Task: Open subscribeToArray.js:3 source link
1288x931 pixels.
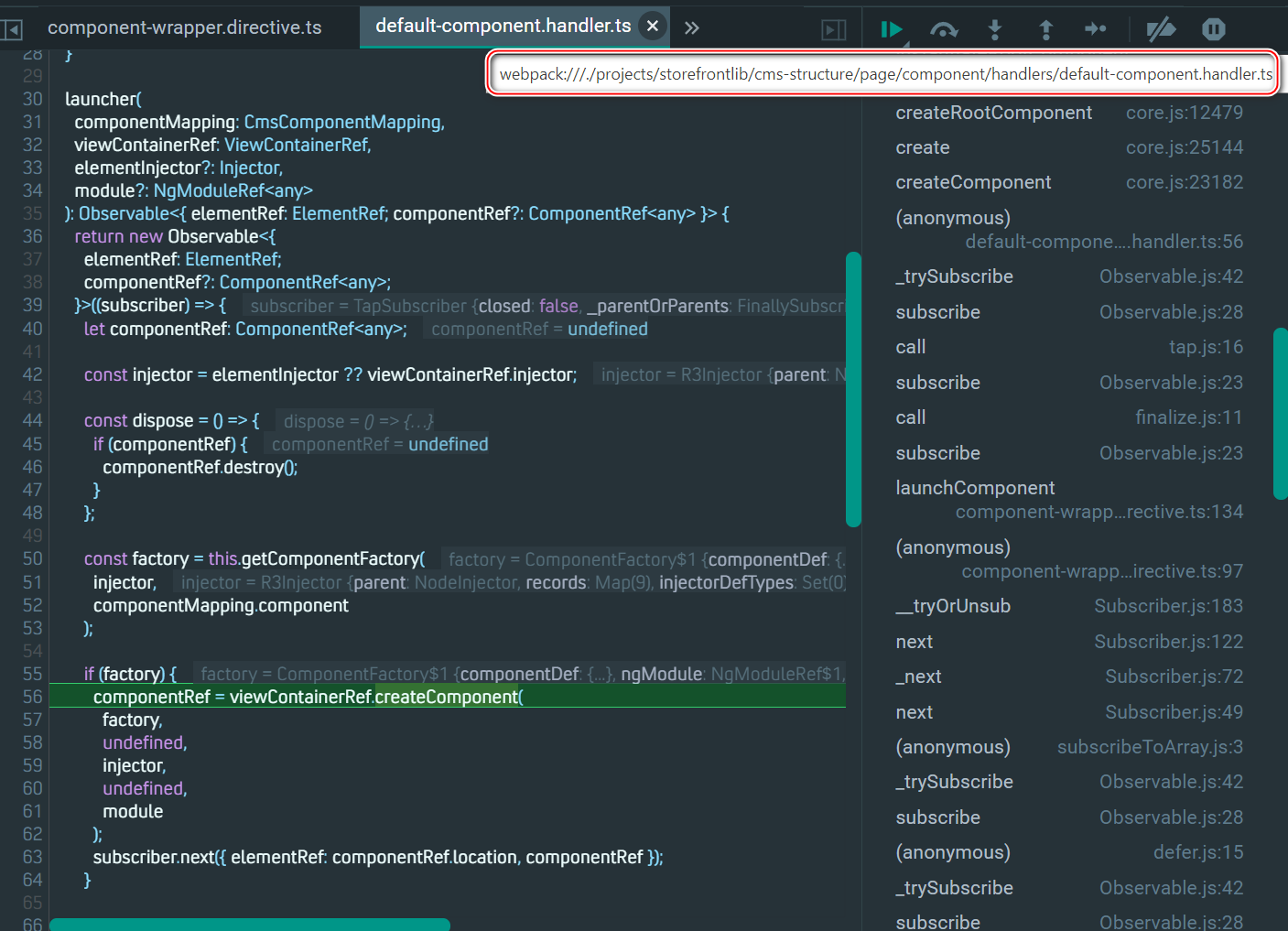Action: coord(1150,747)
